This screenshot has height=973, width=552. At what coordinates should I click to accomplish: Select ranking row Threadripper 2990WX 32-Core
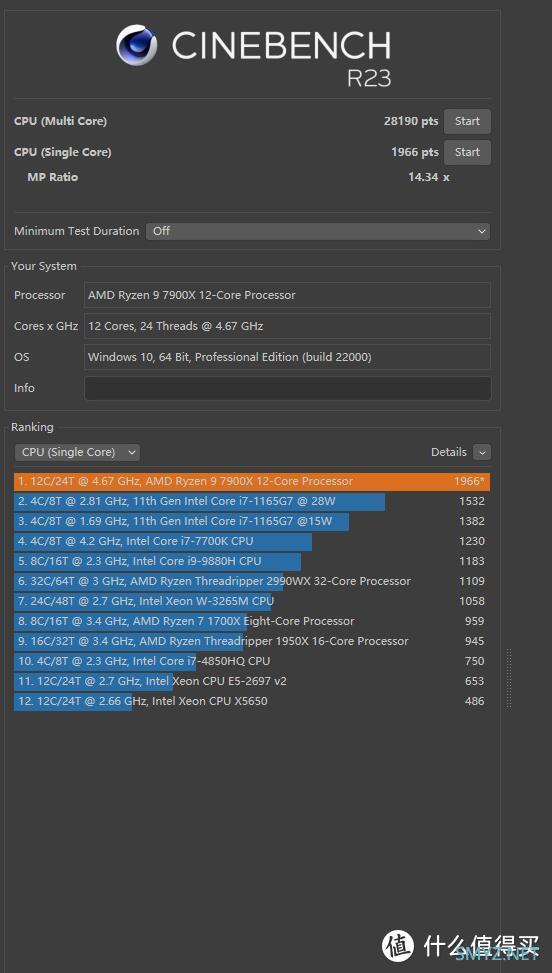click(x=252, y=581)
